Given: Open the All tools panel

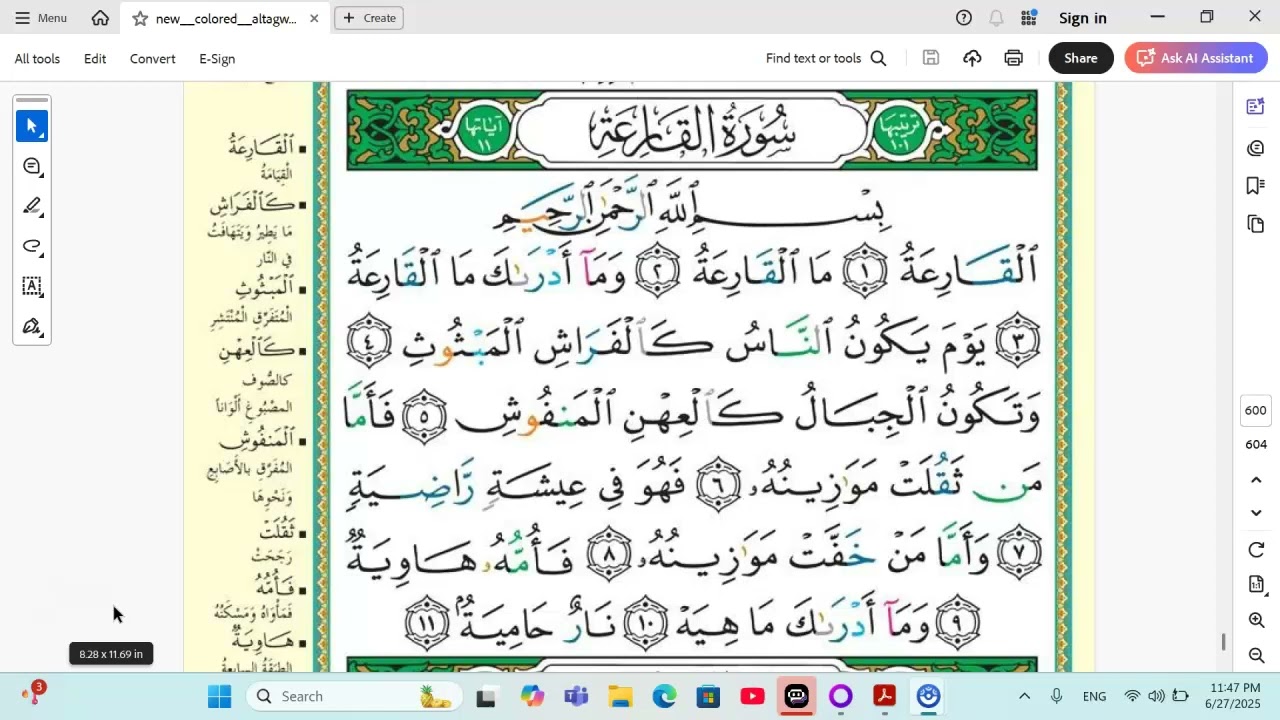Looking at the screenshot, I should (37, 59).
